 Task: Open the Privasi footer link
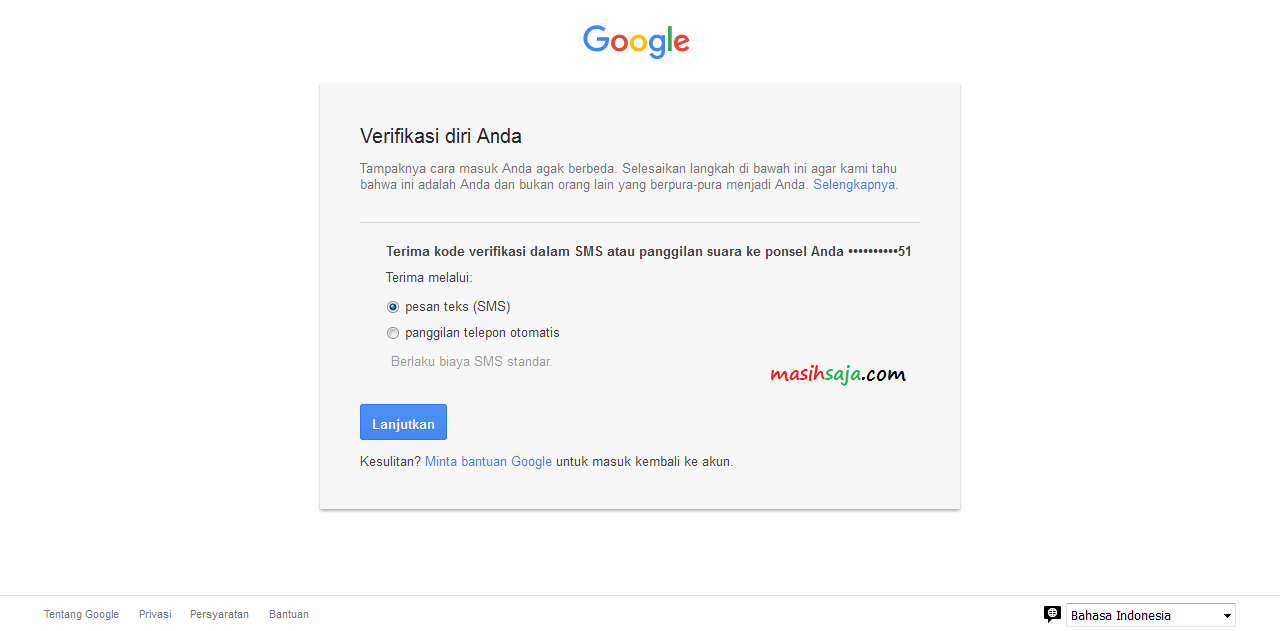(155, 615)
